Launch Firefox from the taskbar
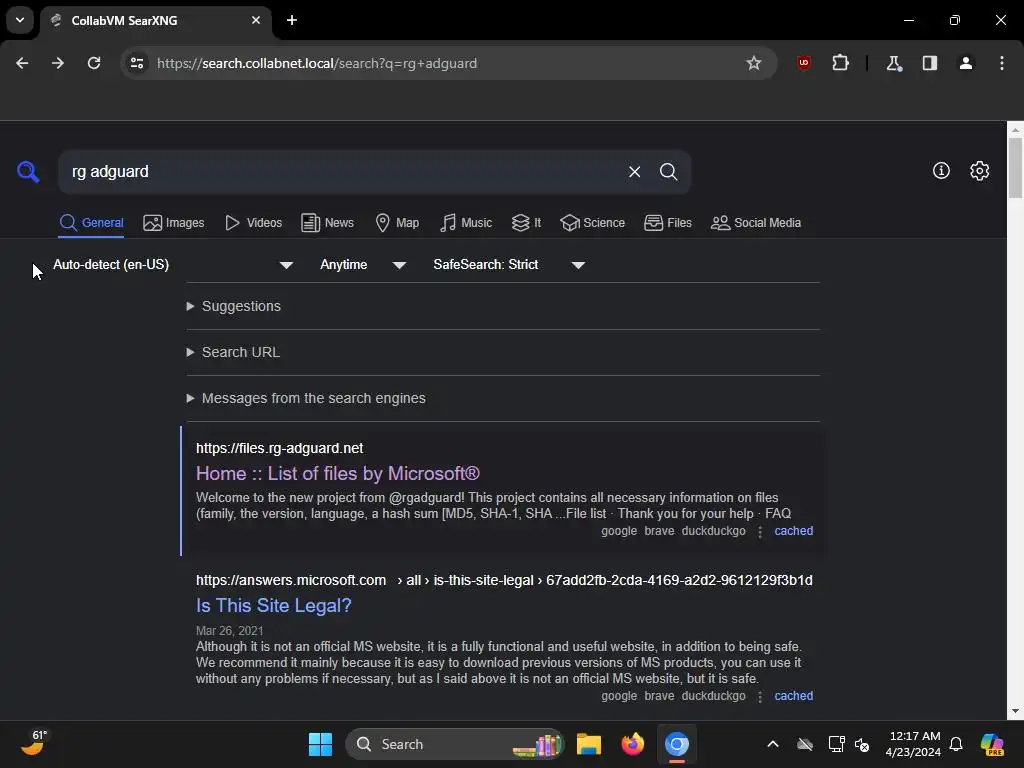Image resolution: width=1024 pixels, height=768 pixels. coord(632,744)
